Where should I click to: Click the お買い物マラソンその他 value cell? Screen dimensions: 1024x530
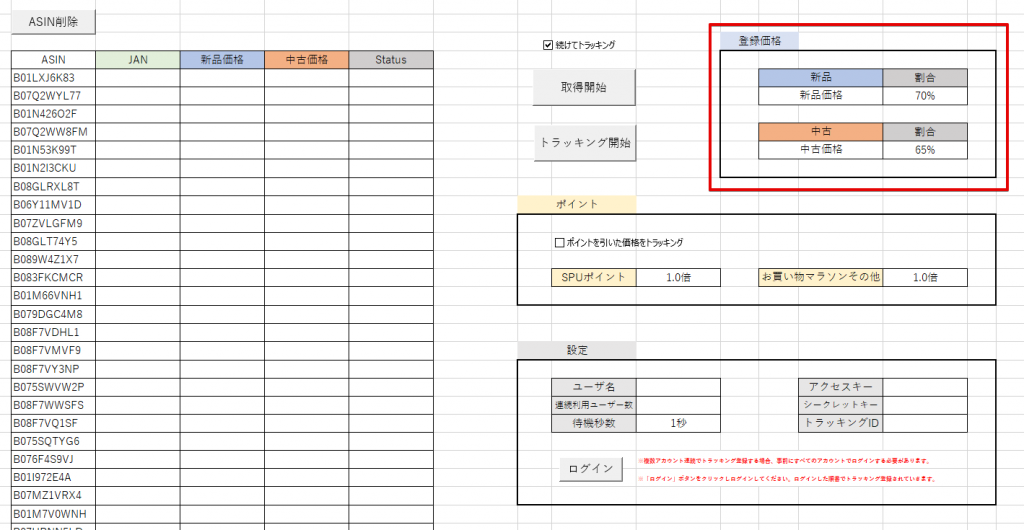[924, 277]
